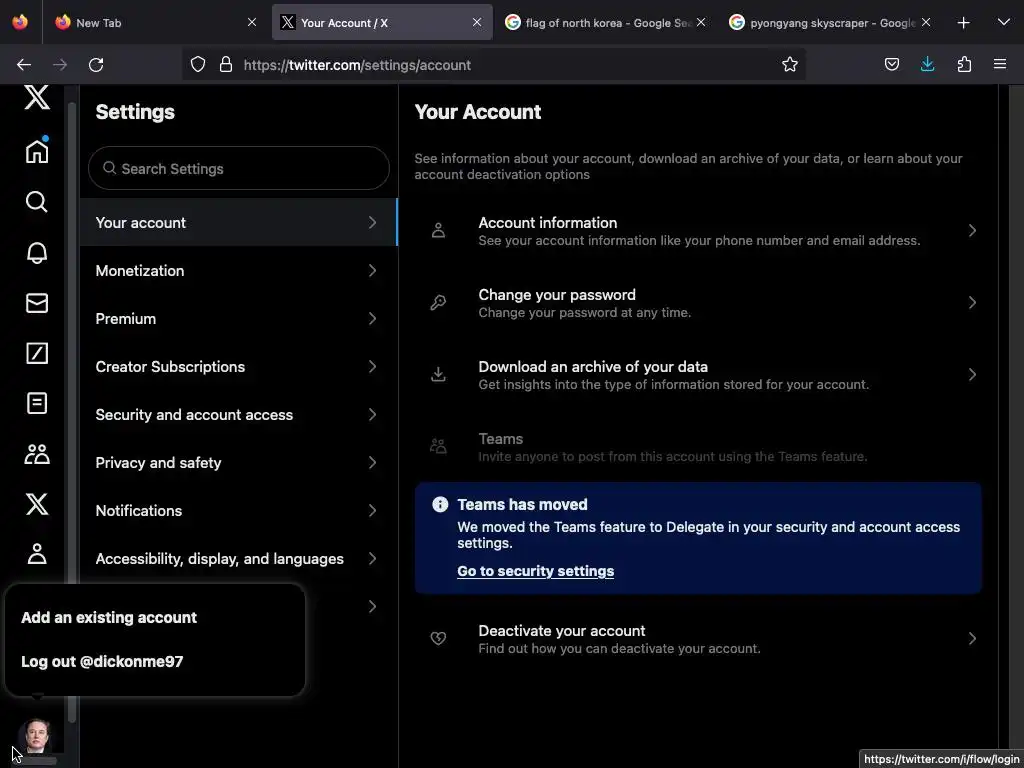Switch to pyongyang skyscraper tab
The width and height of the screenshot is (1024, 768).
coord(829,22)
